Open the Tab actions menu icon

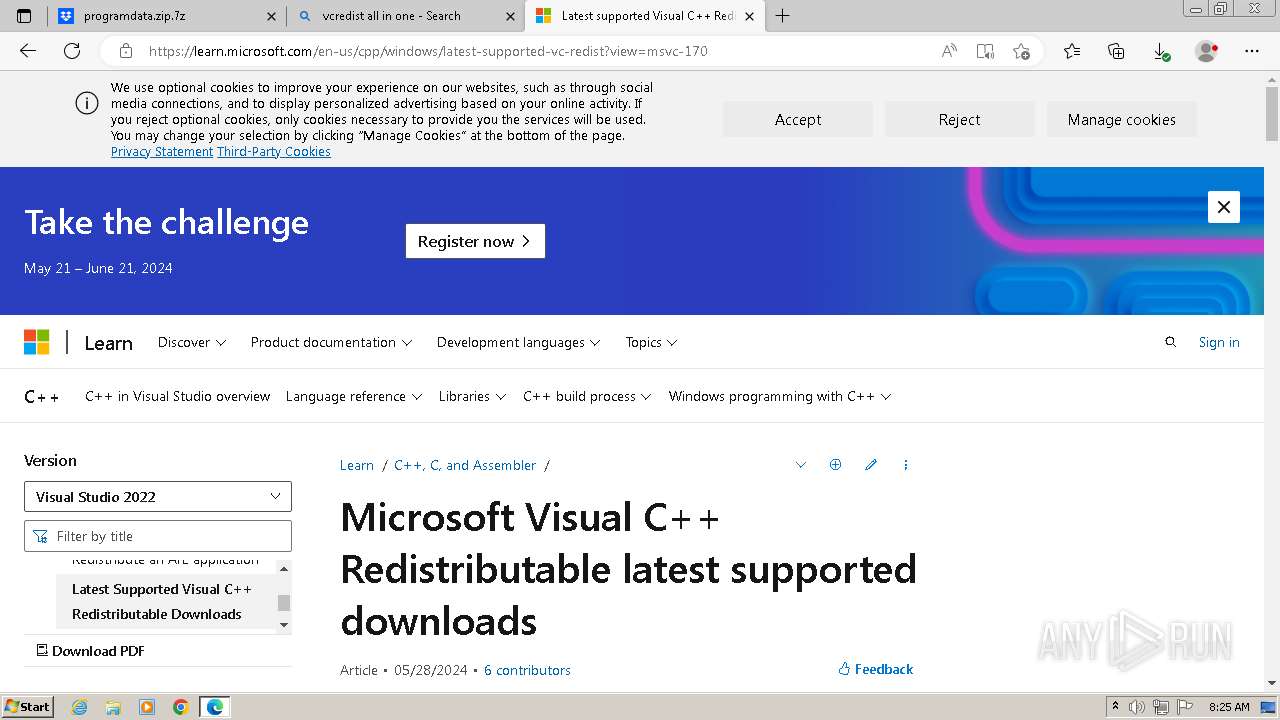click(24, 16)
